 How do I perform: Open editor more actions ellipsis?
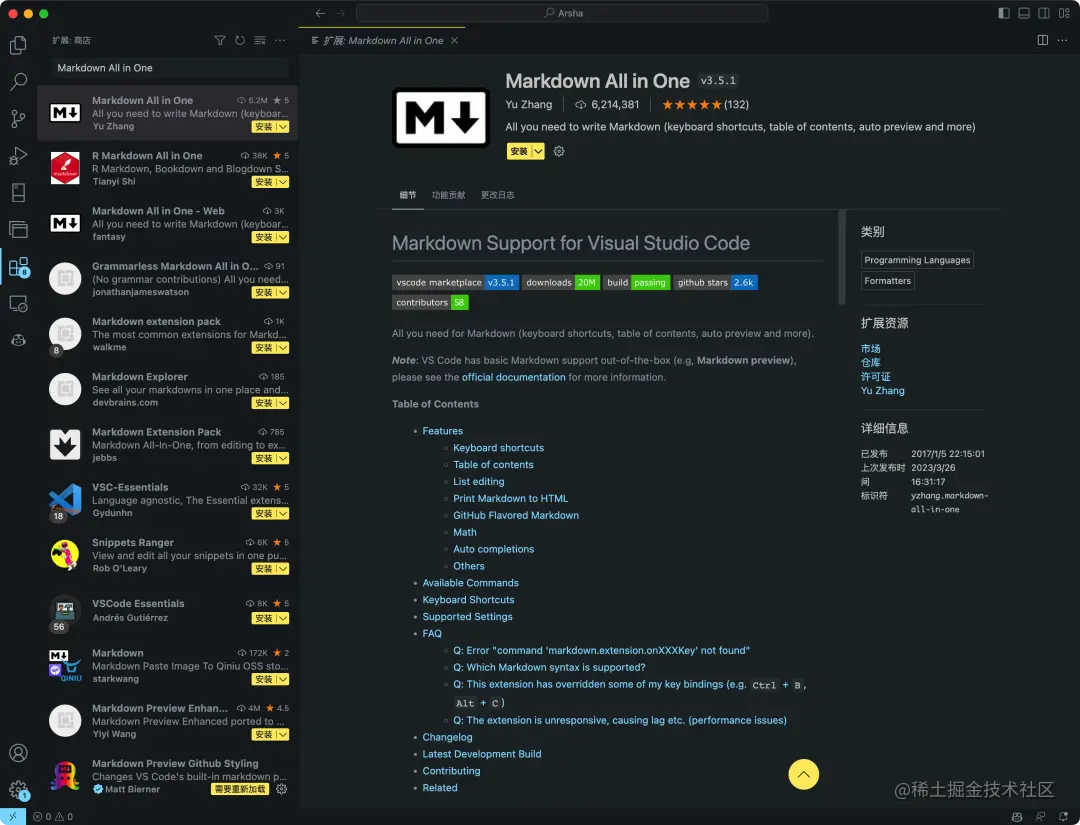pos(1062,41)
